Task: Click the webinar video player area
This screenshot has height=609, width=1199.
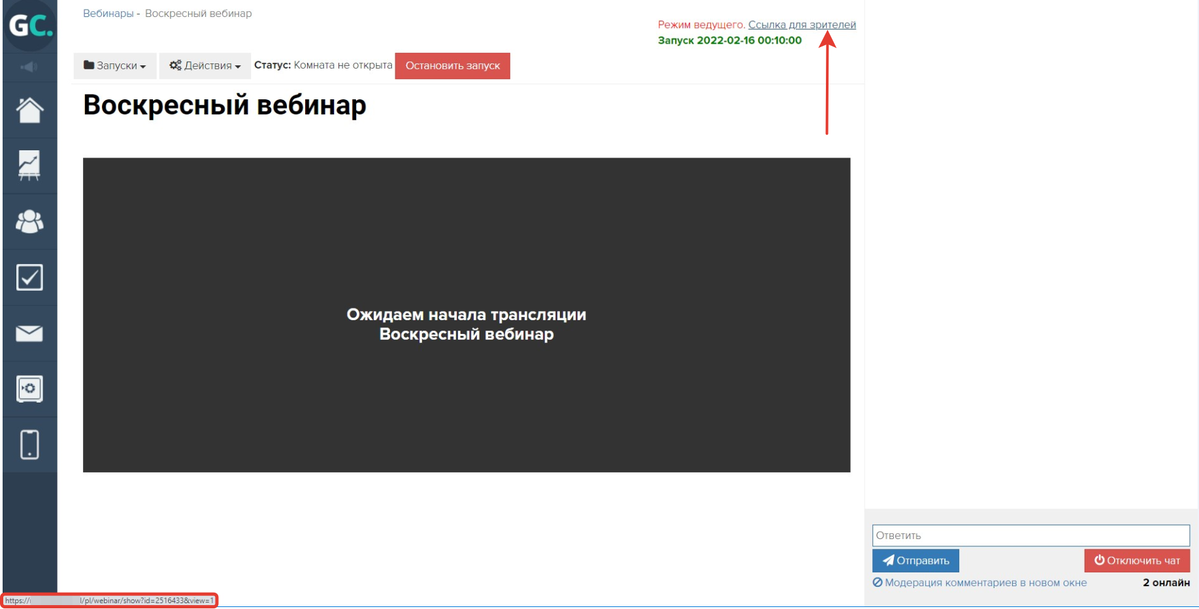Action: click(466, 315)
